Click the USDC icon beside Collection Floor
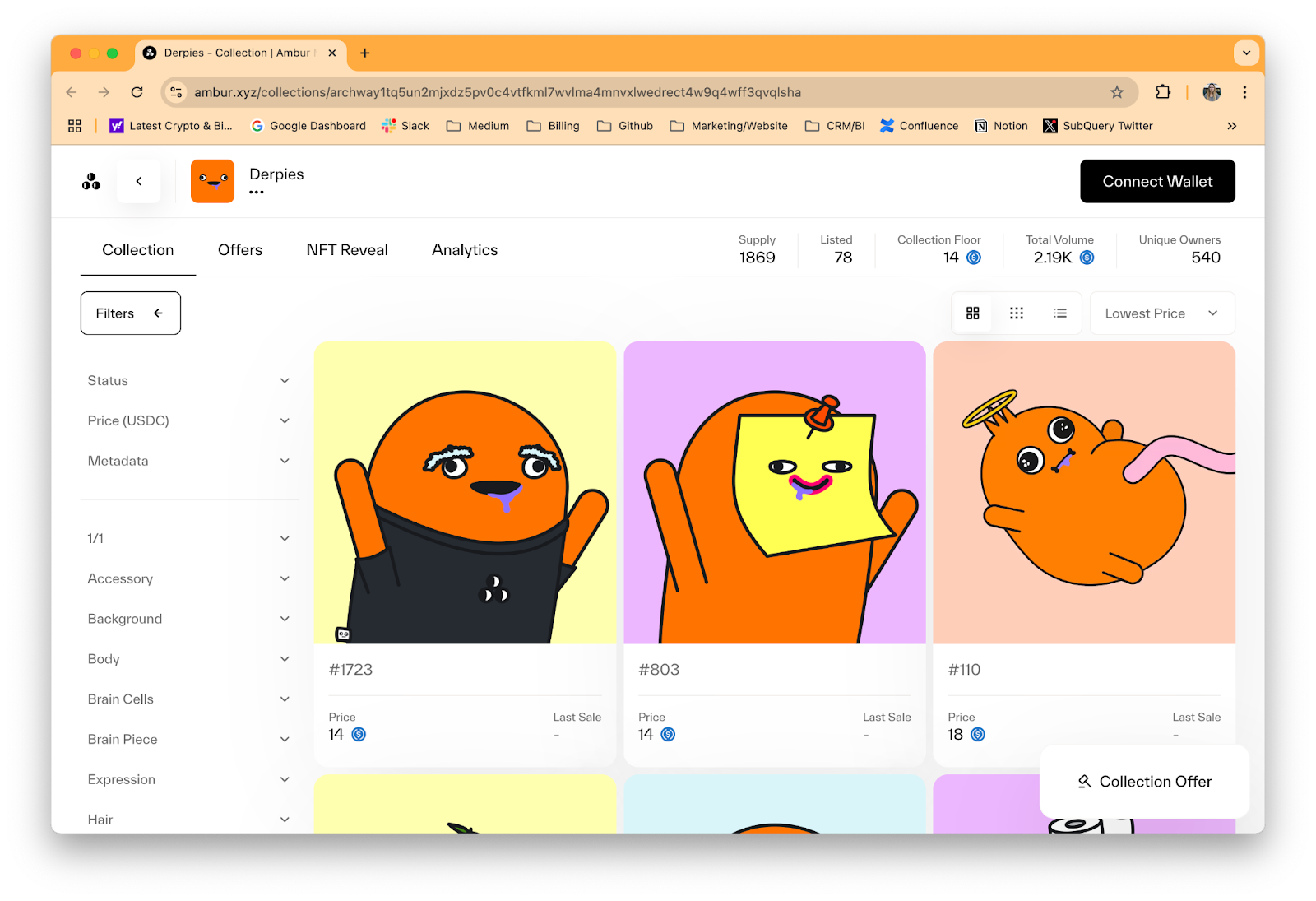The image size is (1316, 901). point(974,258)
